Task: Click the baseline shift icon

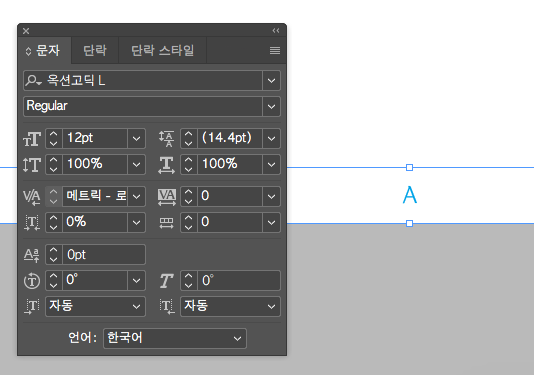Action: pos(32,255)
